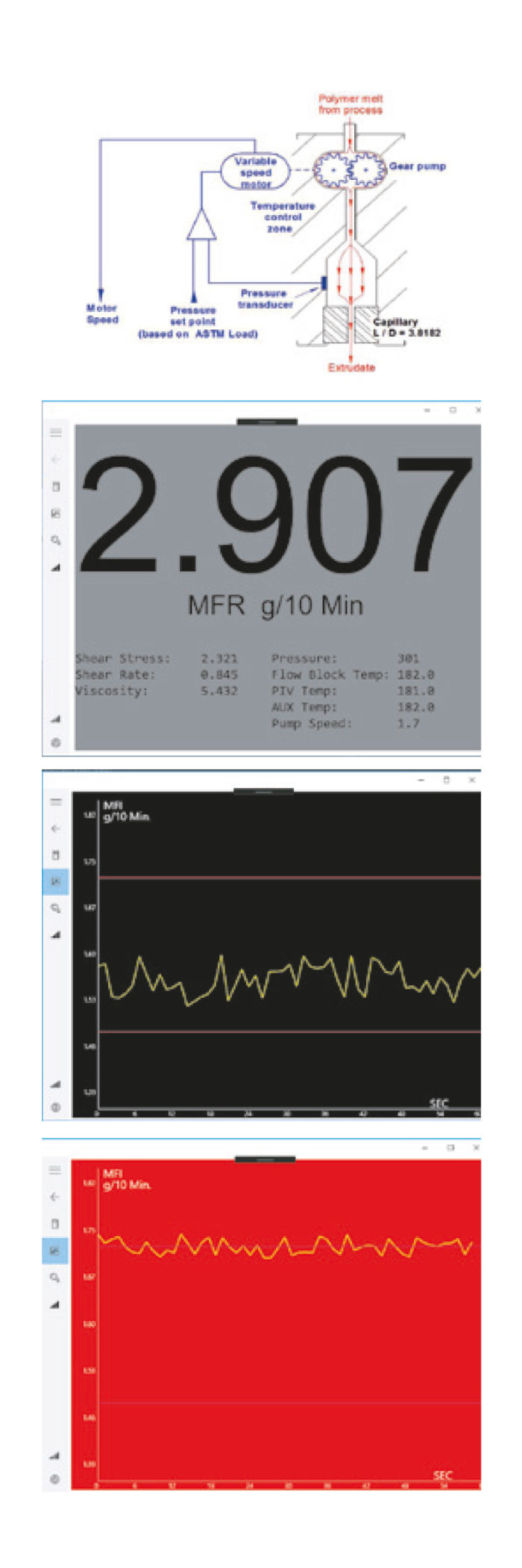Click 'Polymer melt from process' label in diagram
This screenshot has height=1568, width=522.
(350, 104)
